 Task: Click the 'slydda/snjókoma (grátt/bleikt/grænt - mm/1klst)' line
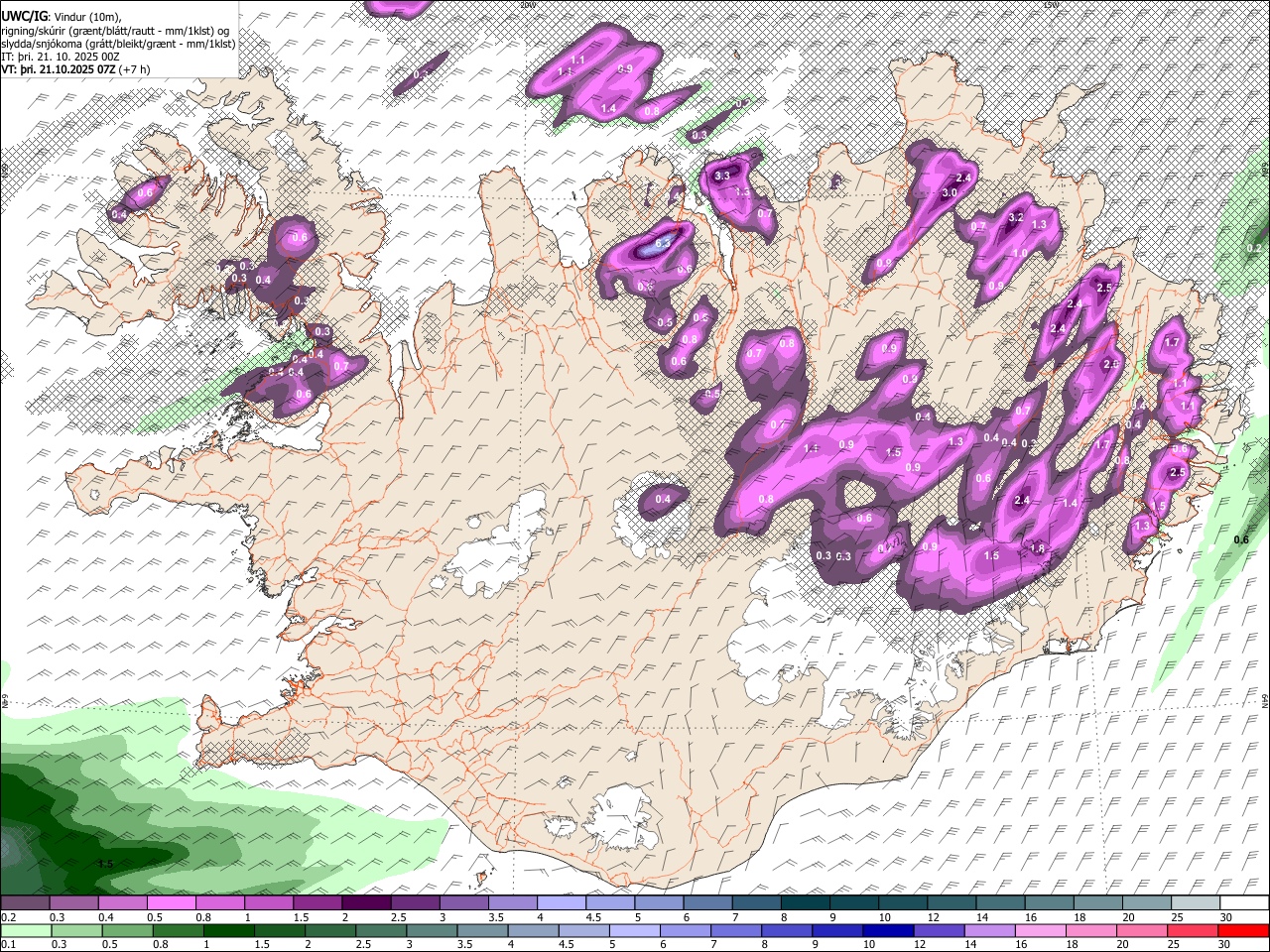118,44
